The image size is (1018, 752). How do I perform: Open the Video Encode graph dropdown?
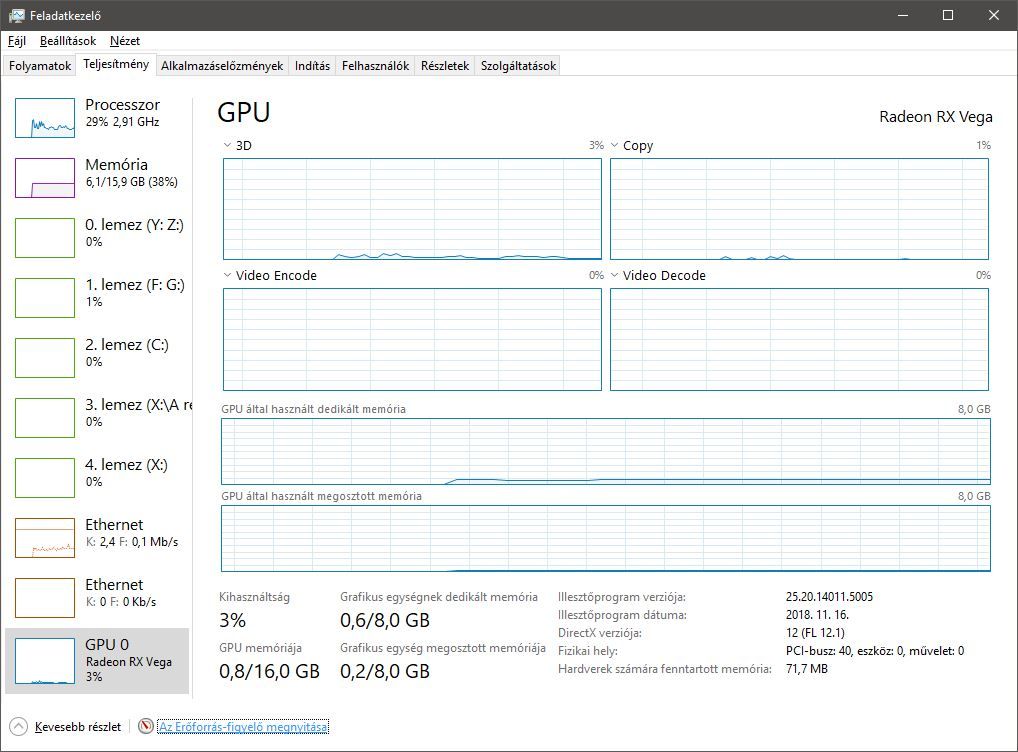coord(227,276)
